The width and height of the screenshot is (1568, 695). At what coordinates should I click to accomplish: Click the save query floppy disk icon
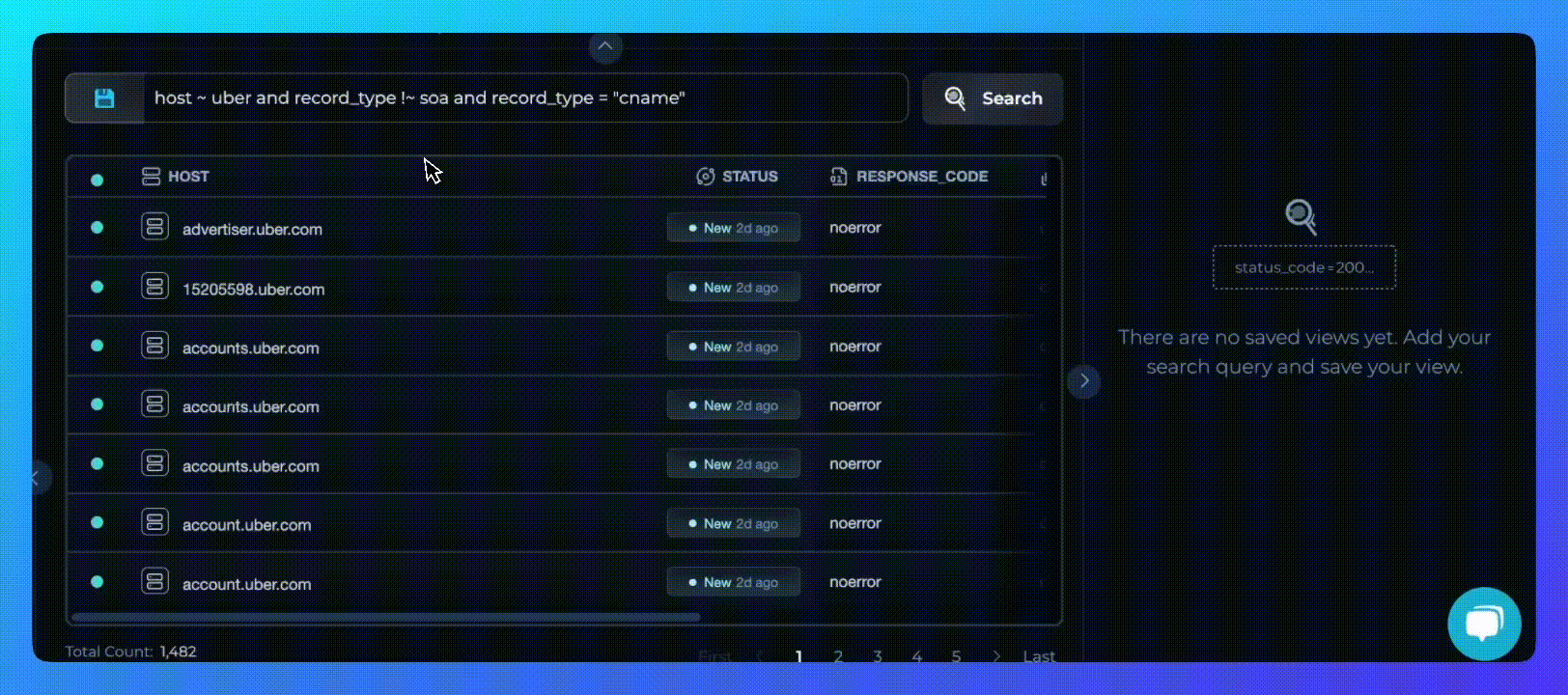click(x=104, y=98)
